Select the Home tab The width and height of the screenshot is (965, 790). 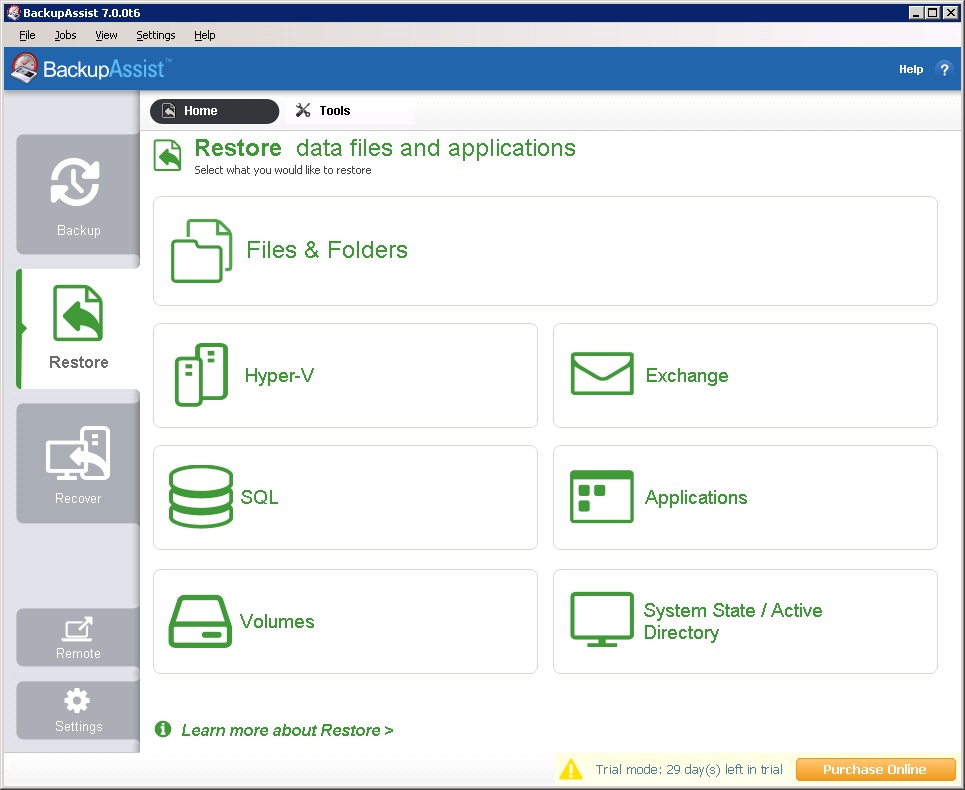pyautogui.click(x=213, y=111)
